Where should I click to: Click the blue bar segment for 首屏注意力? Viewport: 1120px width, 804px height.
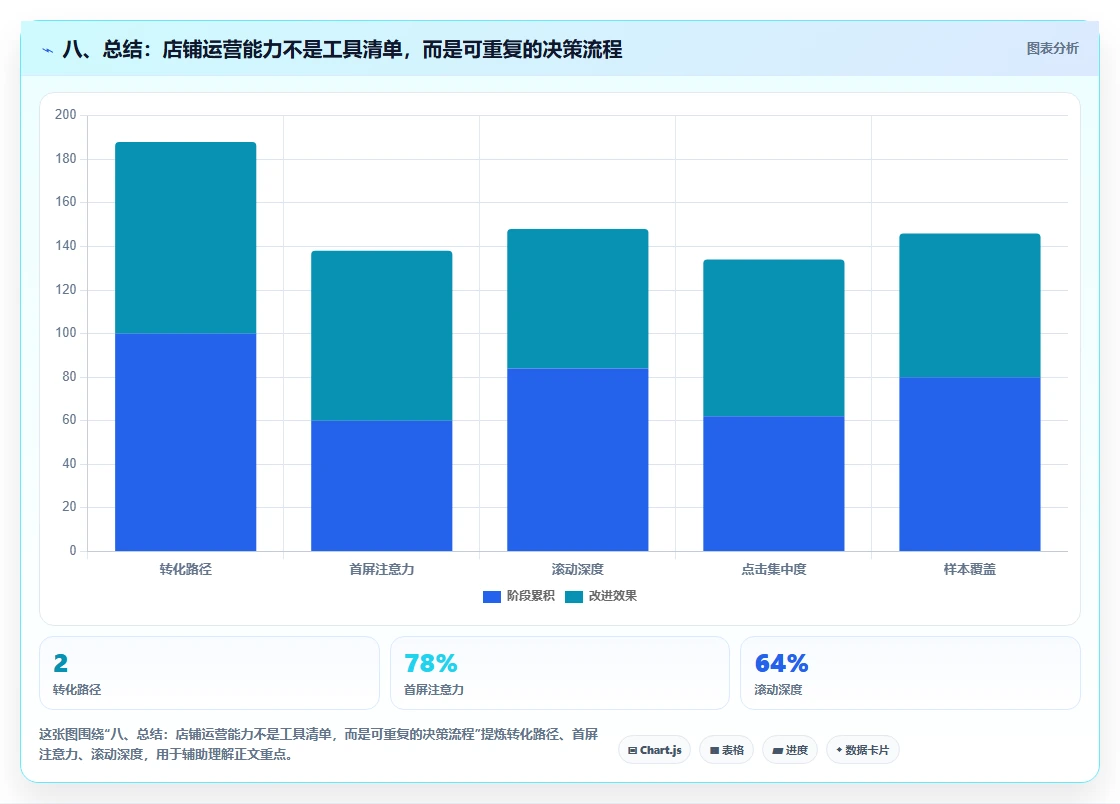point(381,486)
